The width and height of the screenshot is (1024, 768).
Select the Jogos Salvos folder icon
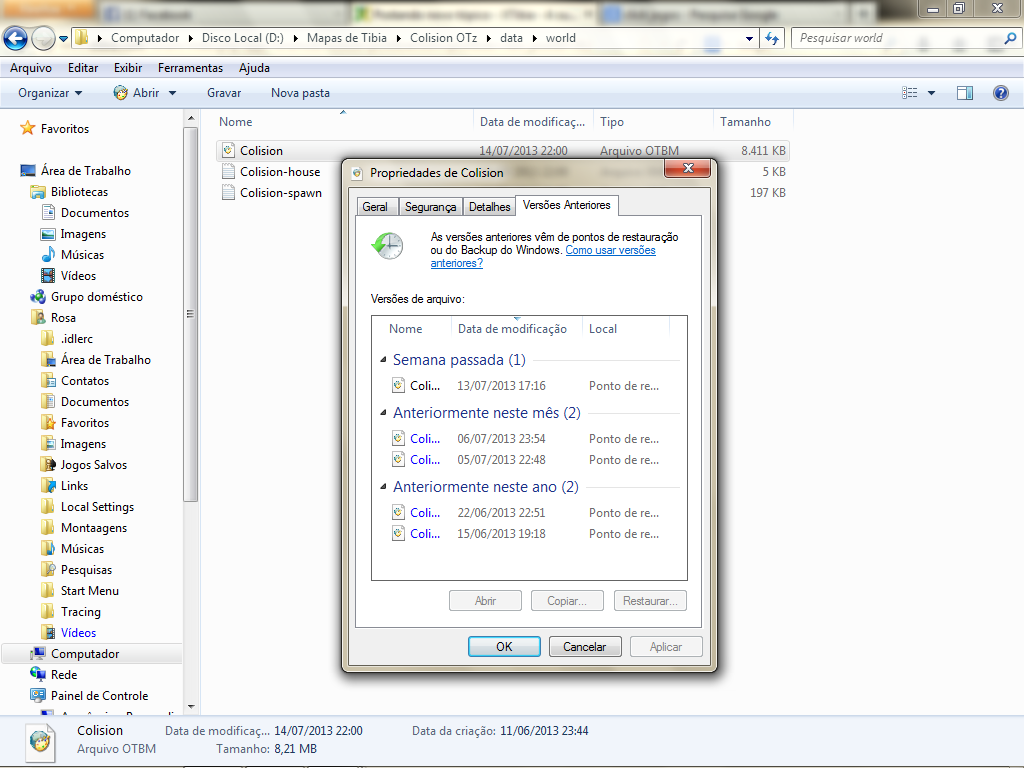(48, 464)
